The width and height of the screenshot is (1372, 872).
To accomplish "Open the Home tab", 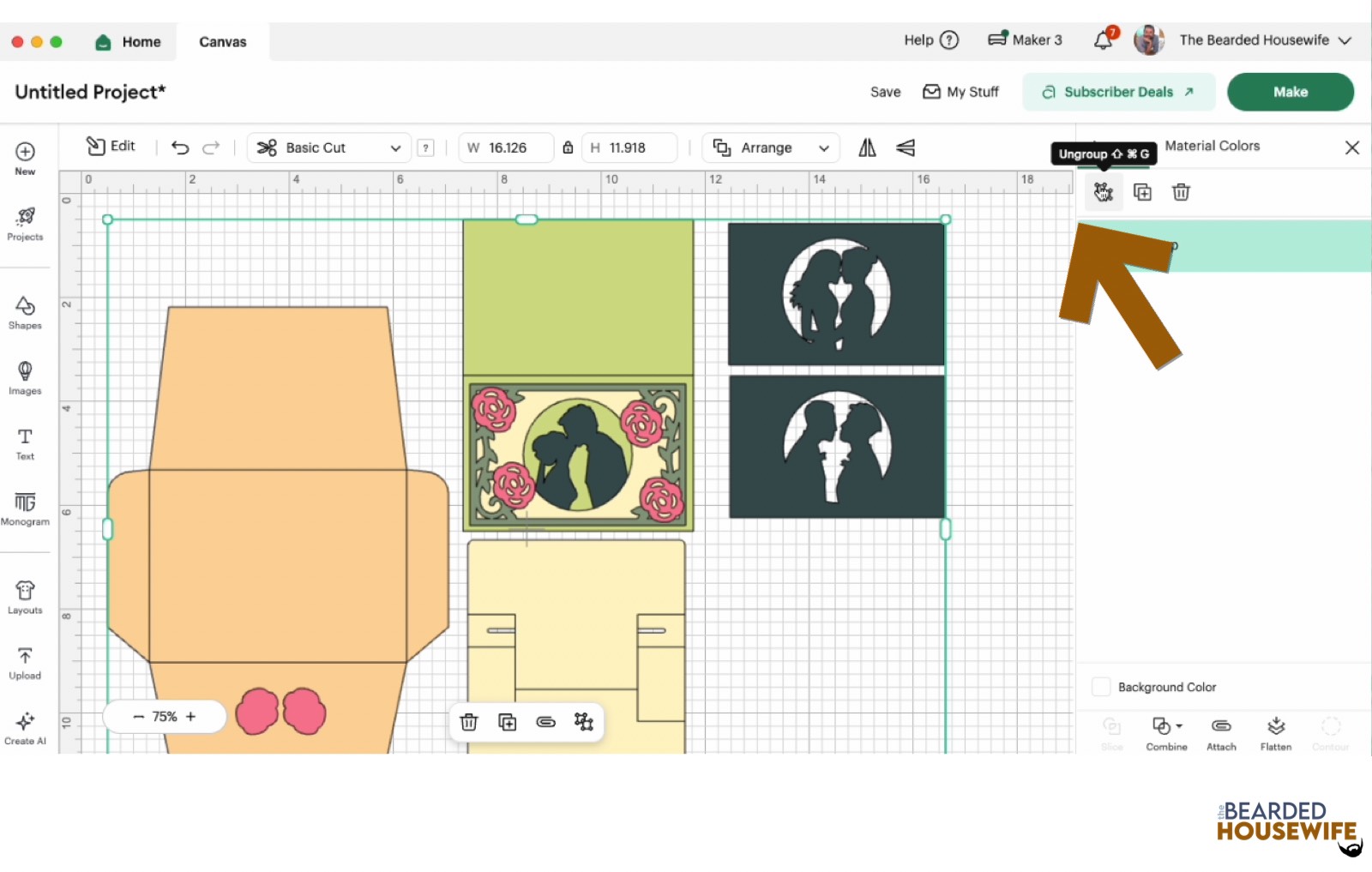I will [129, 41].
